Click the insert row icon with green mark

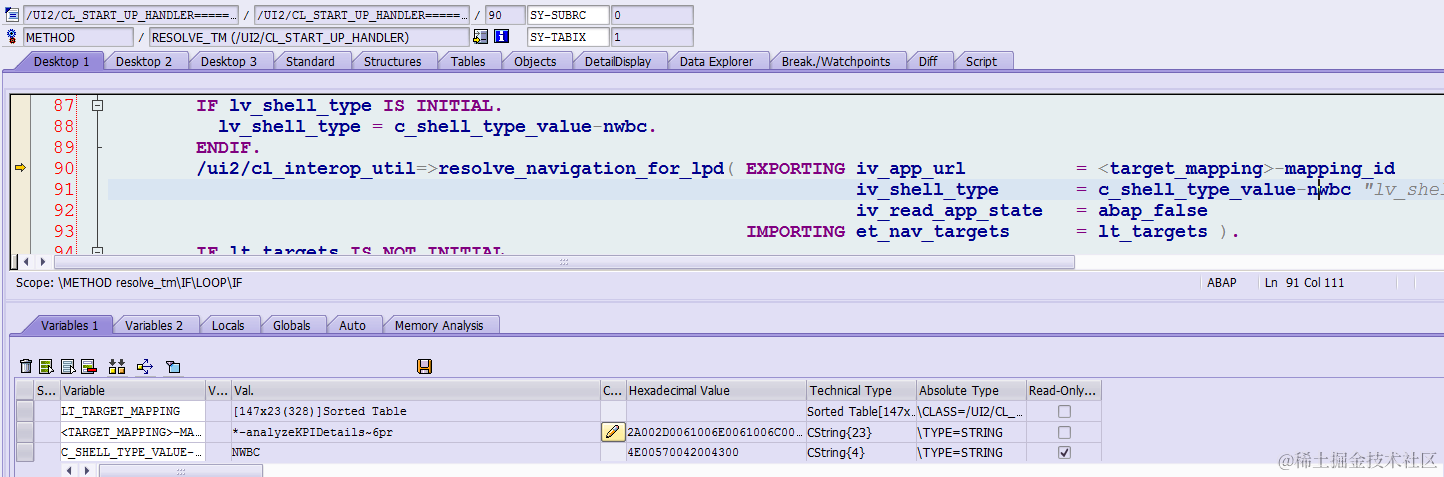coord(46,367)
